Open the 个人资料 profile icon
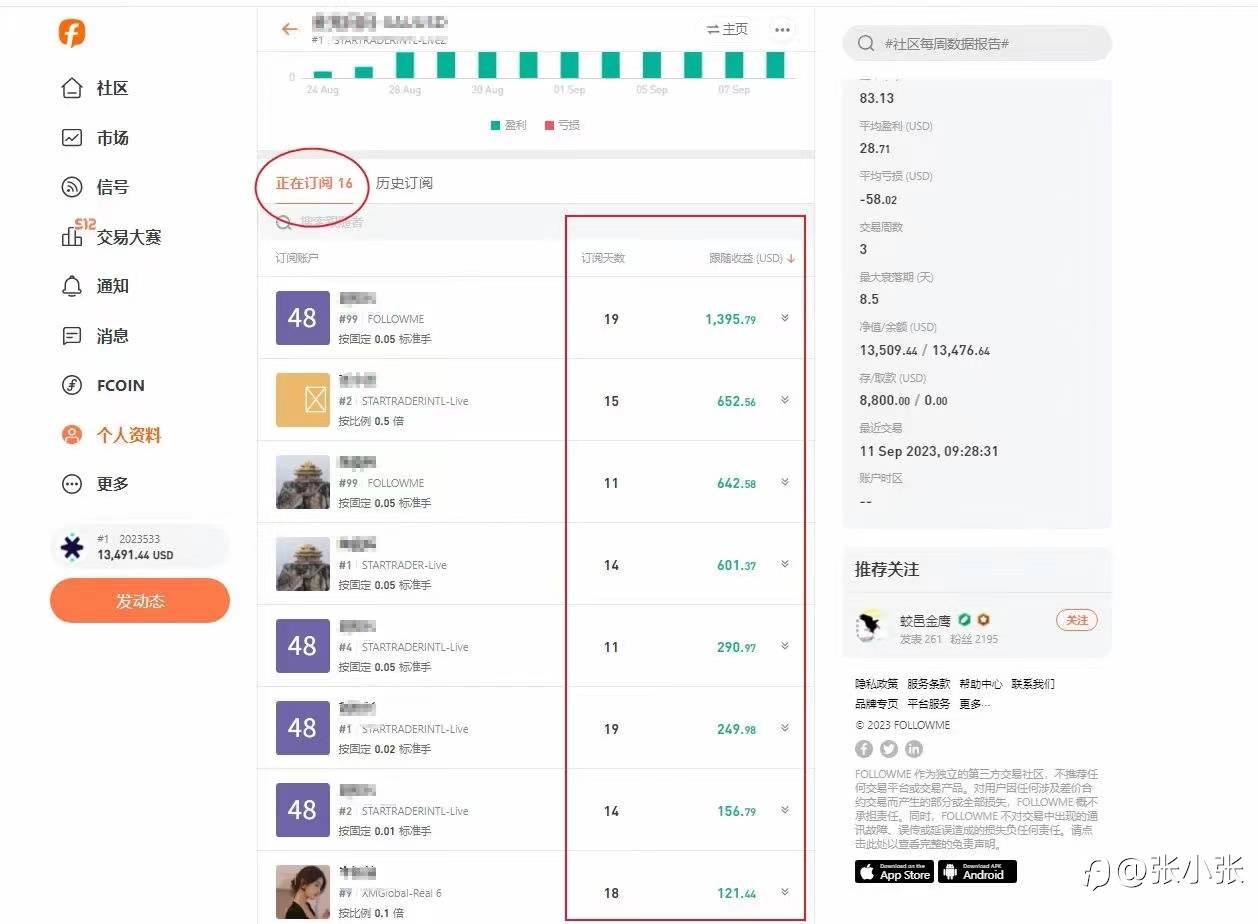 pos(72,435)
